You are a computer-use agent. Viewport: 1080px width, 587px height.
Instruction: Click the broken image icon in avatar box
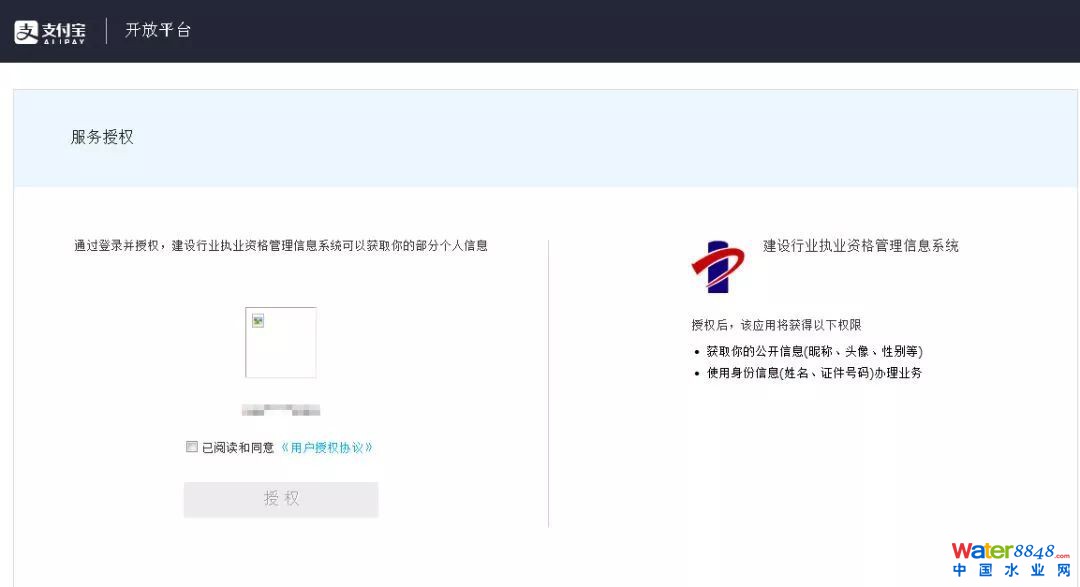click(x=258, y=320)
